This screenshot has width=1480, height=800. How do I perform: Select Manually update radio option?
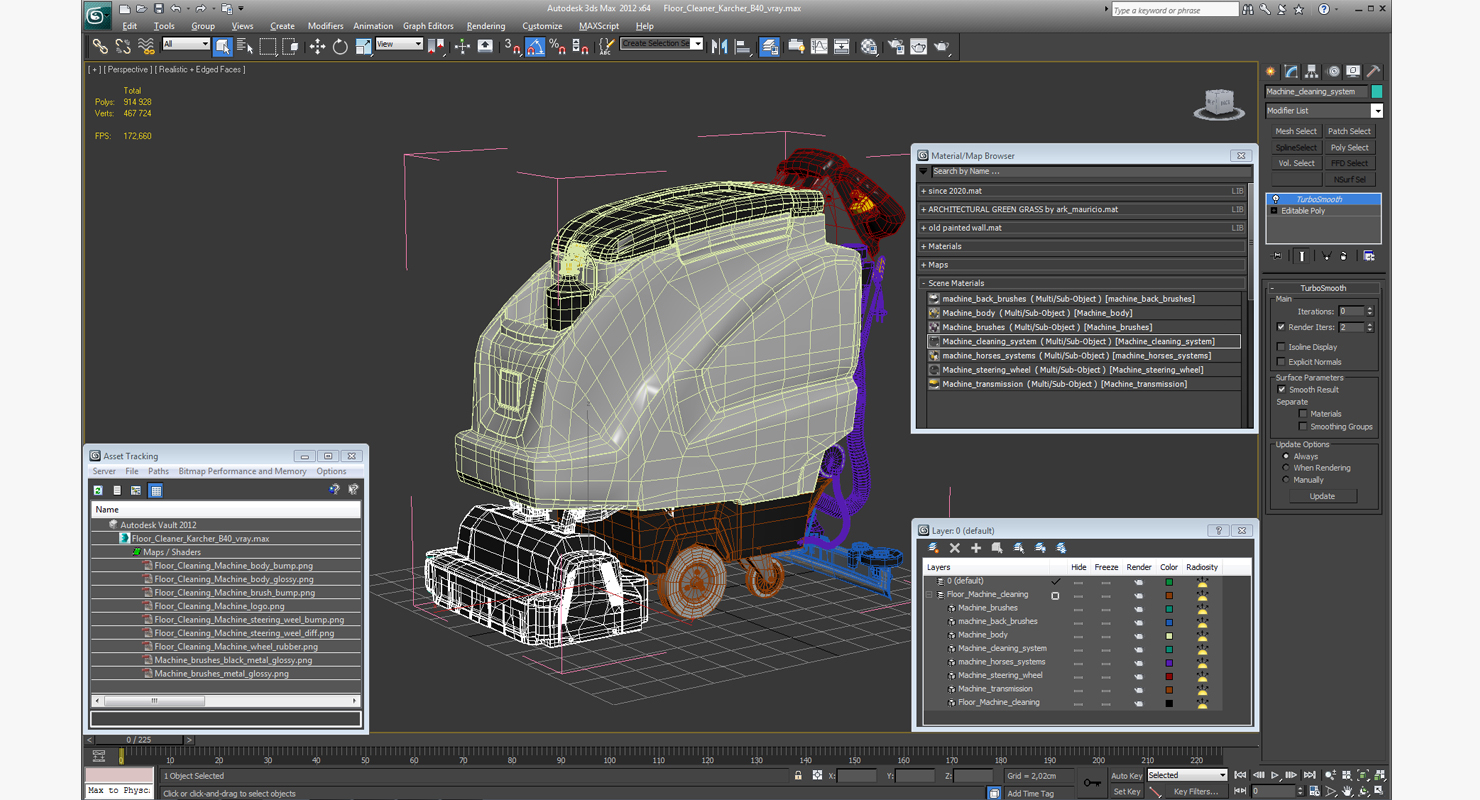coord(1286,480)
